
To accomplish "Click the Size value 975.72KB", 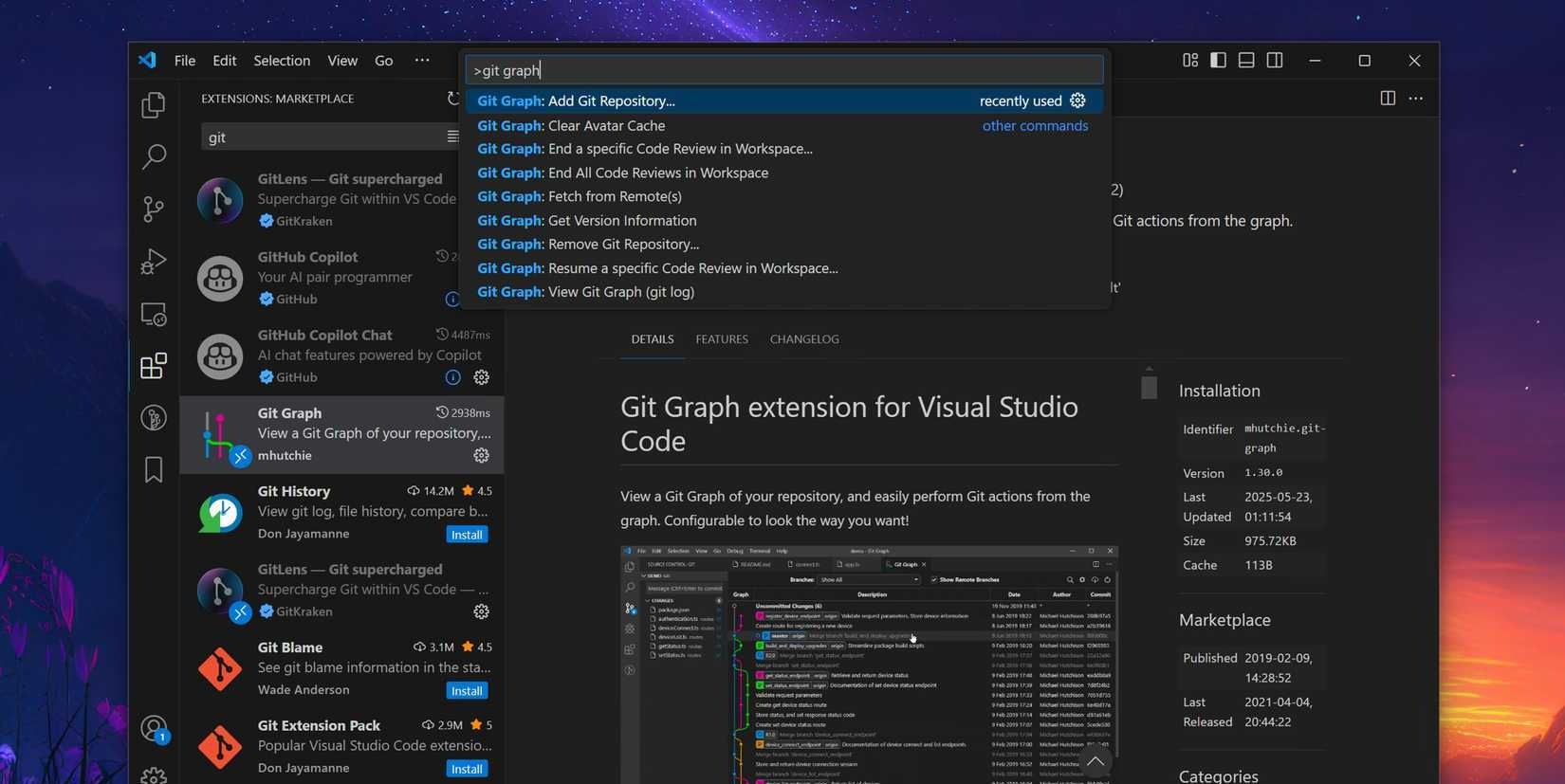I will [x=1270, y=541].
